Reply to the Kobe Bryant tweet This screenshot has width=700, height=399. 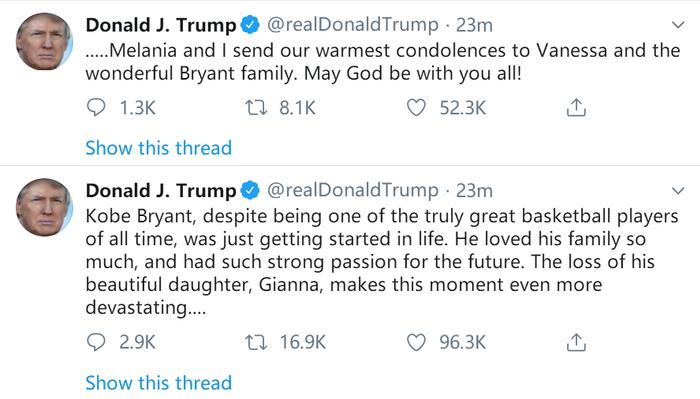click(96, 342)
